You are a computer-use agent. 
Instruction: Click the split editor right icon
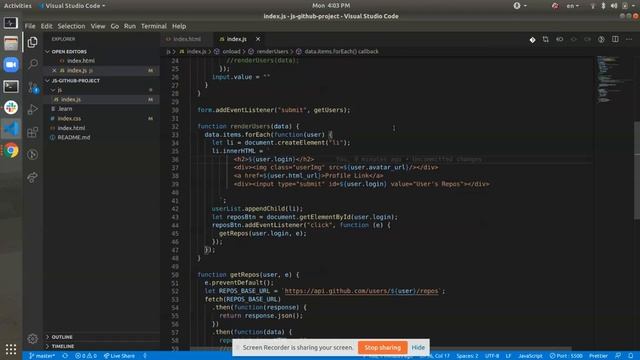(x=615, y=39)
